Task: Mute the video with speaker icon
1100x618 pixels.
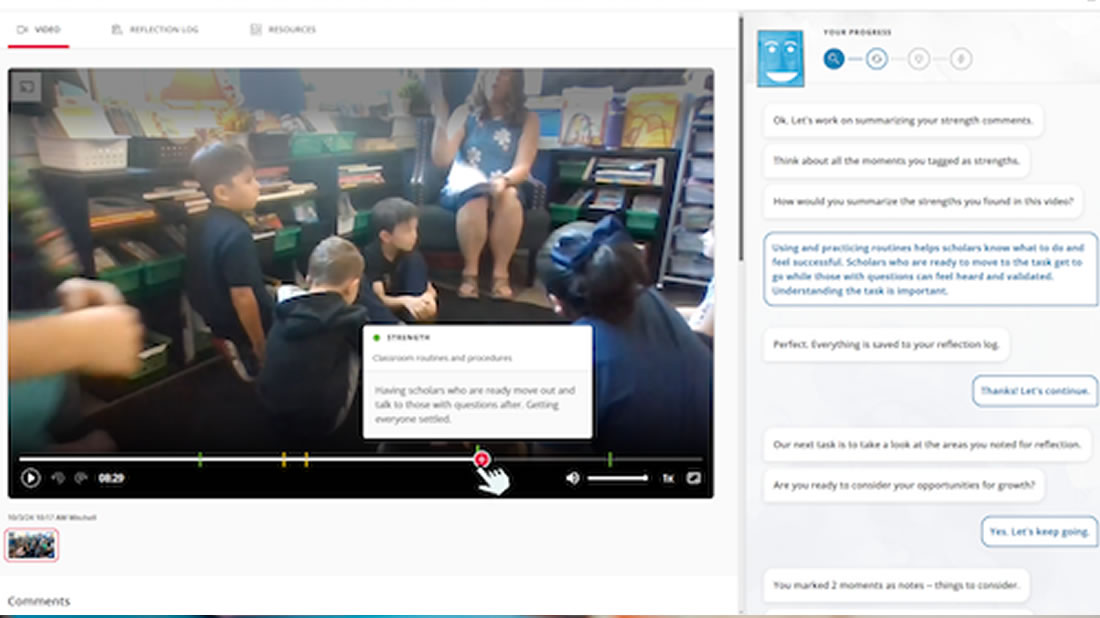Action: pyautogui.click(x=572, y=478)
